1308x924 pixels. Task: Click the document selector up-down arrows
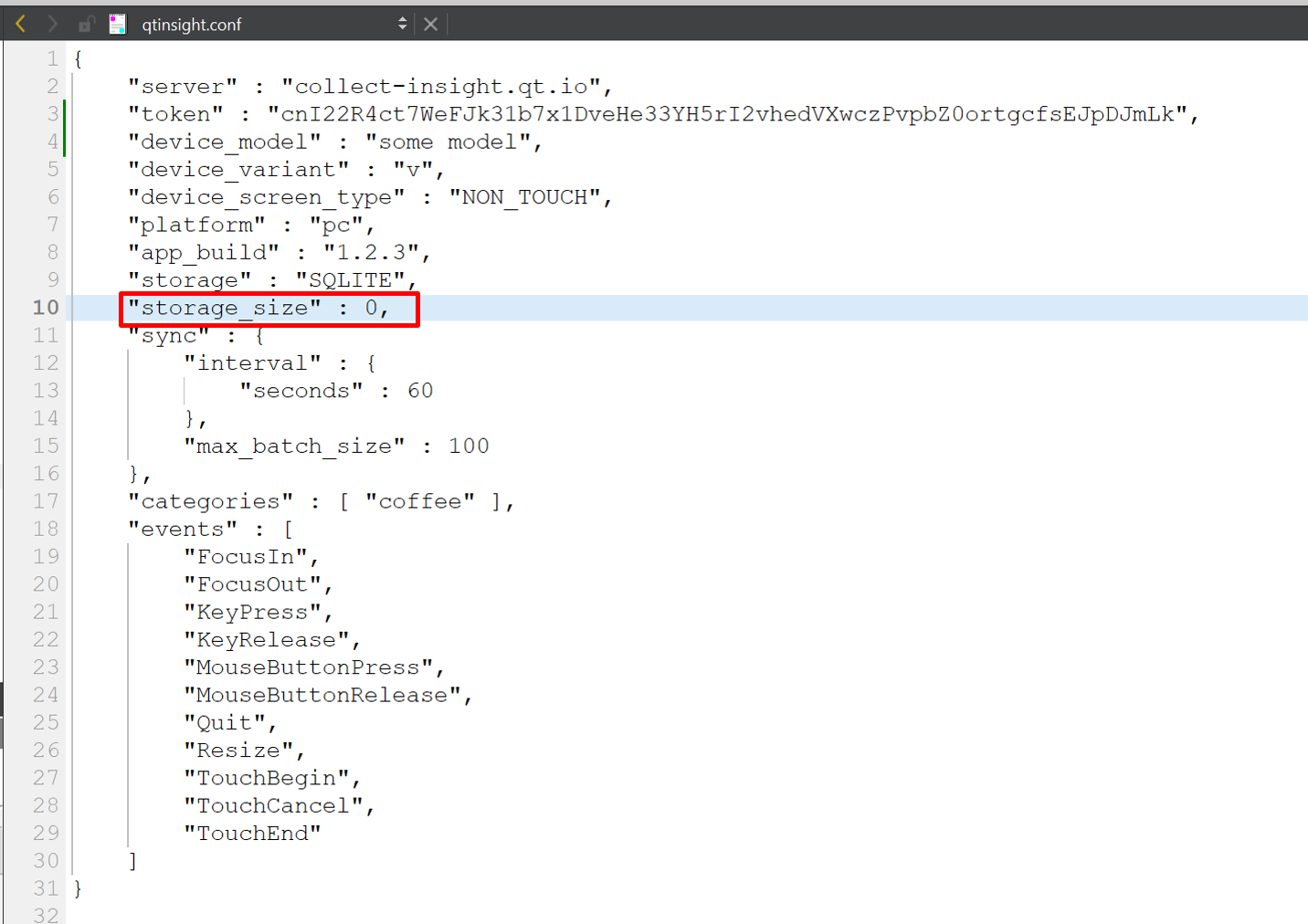tap(402, 25)
